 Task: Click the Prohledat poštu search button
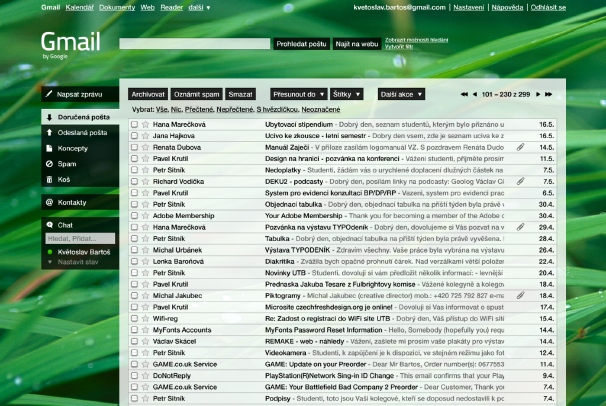[x=301, y=44]
